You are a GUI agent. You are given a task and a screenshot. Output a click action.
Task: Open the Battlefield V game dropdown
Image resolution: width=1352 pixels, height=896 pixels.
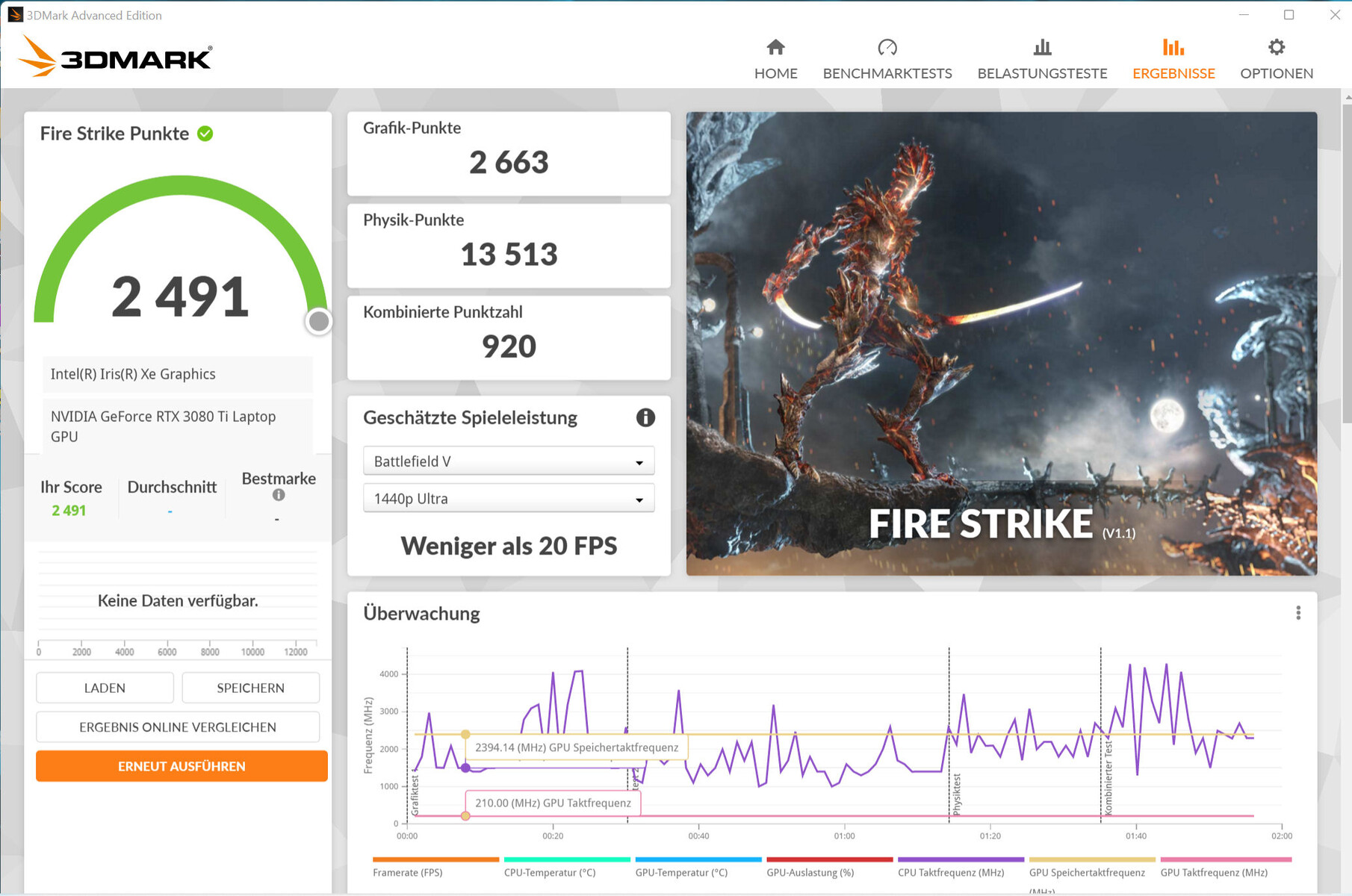[509, 461]
